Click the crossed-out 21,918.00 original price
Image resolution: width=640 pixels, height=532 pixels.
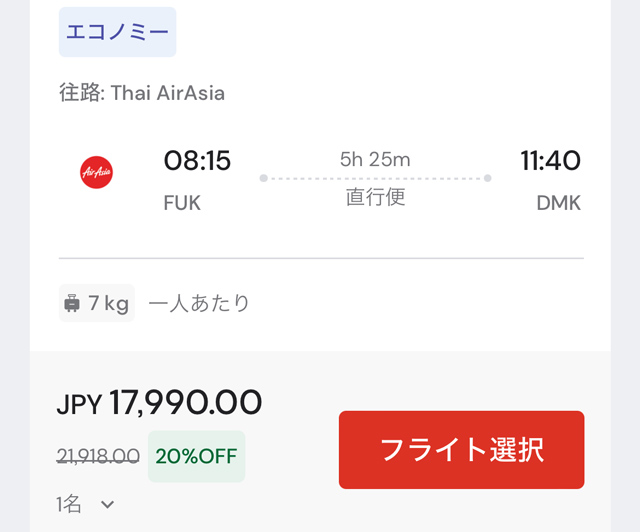(x=98, y=456)
